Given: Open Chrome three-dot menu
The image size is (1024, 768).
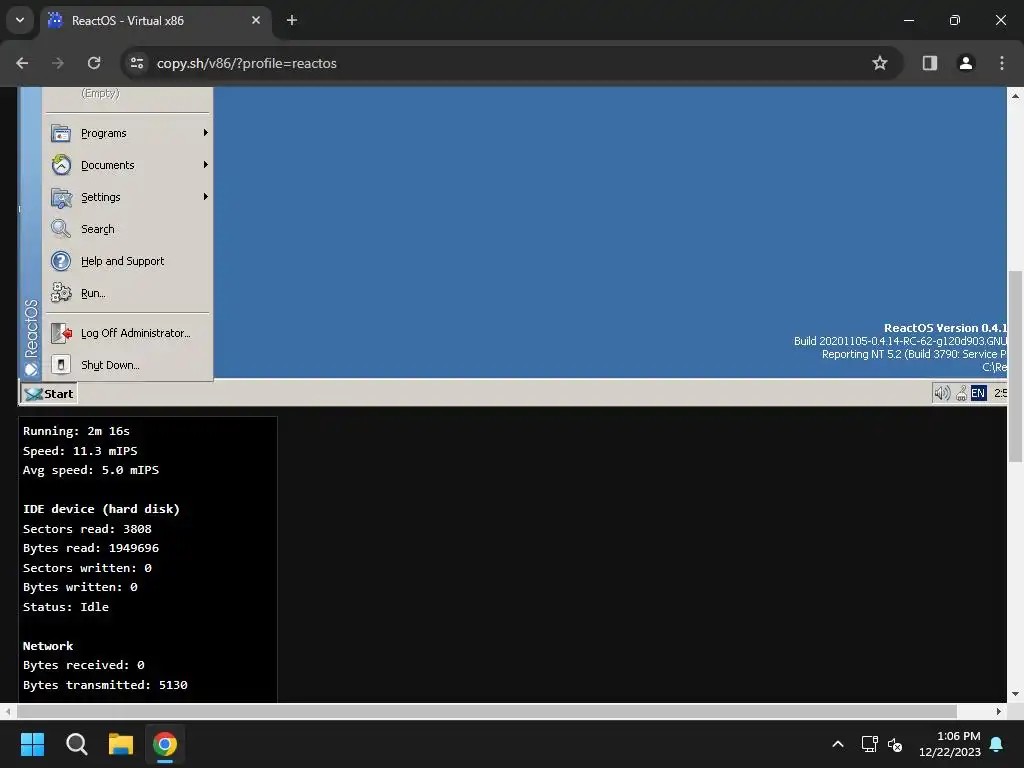Looking at the screenshot, I should tap(1002, 63).
